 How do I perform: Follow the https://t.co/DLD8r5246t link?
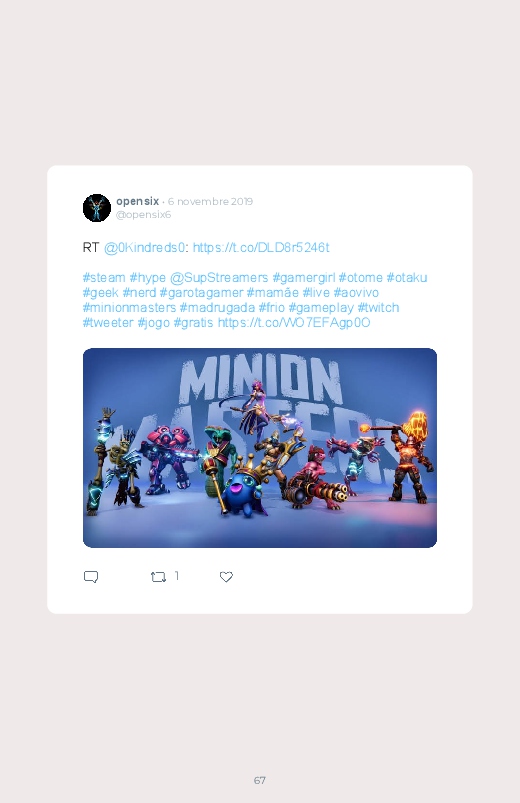[261, 248]
